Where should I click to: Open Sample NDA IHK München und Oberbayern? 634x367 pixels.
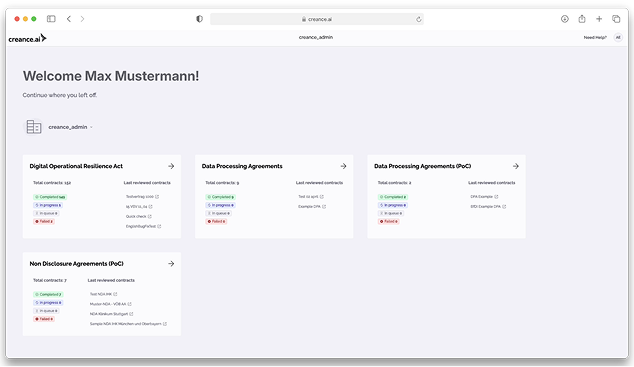click(x=126, y=324)
